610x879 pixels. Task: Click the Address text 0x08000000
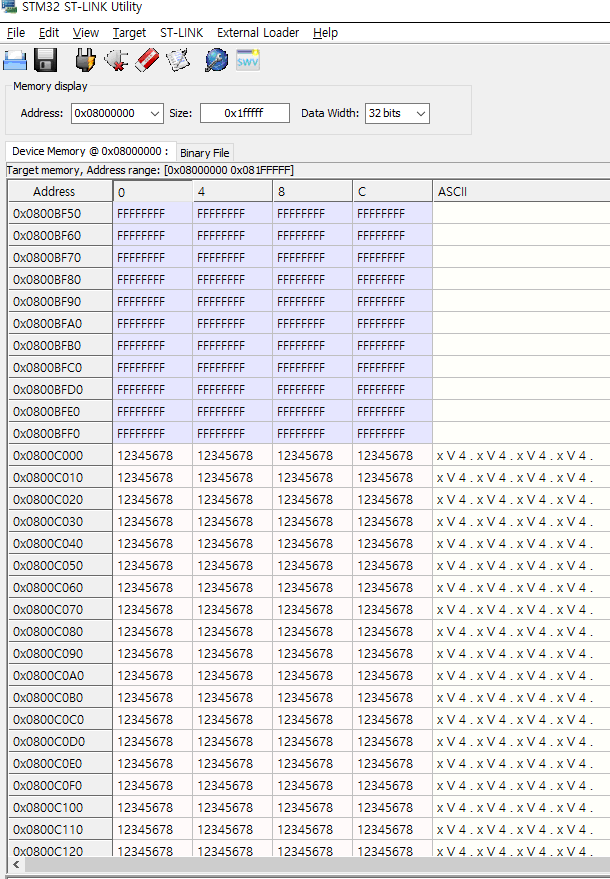(105, 113)
